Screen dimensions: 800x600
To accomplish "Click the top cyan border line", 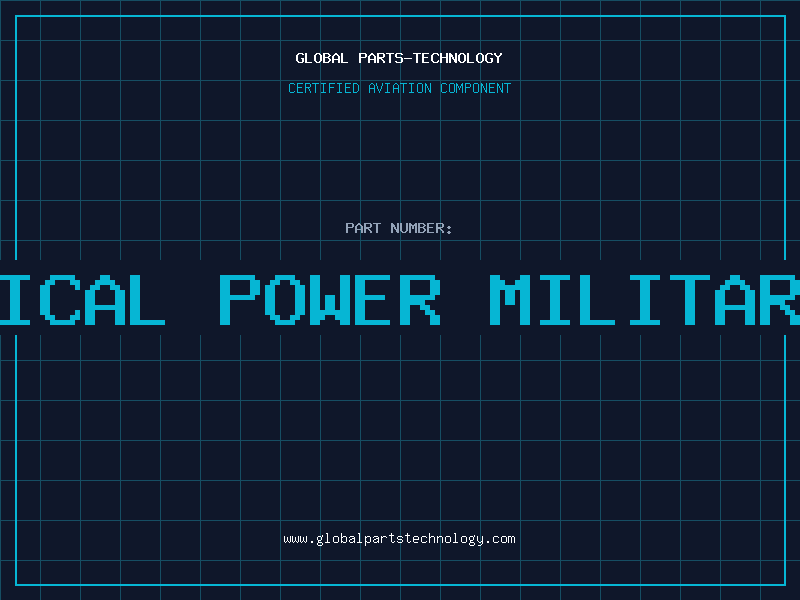I will [400, 16].
